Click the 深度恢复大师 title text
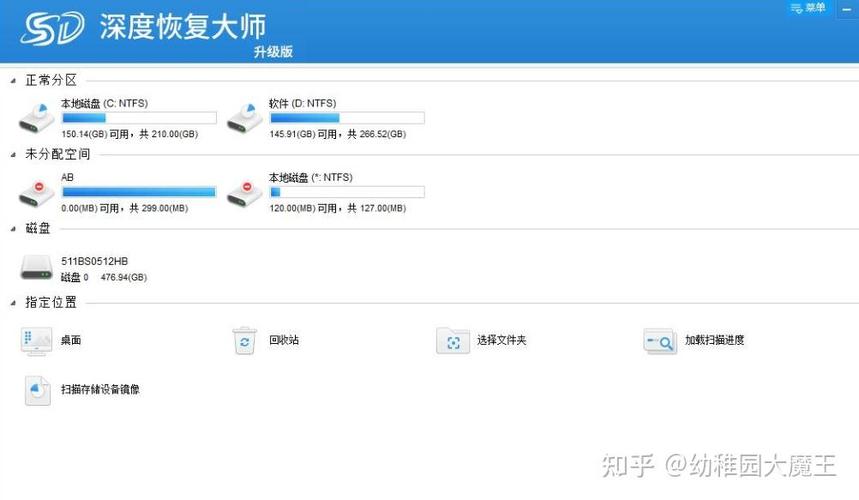This screenshot has width=859, height=500. (x=182, y=26)
